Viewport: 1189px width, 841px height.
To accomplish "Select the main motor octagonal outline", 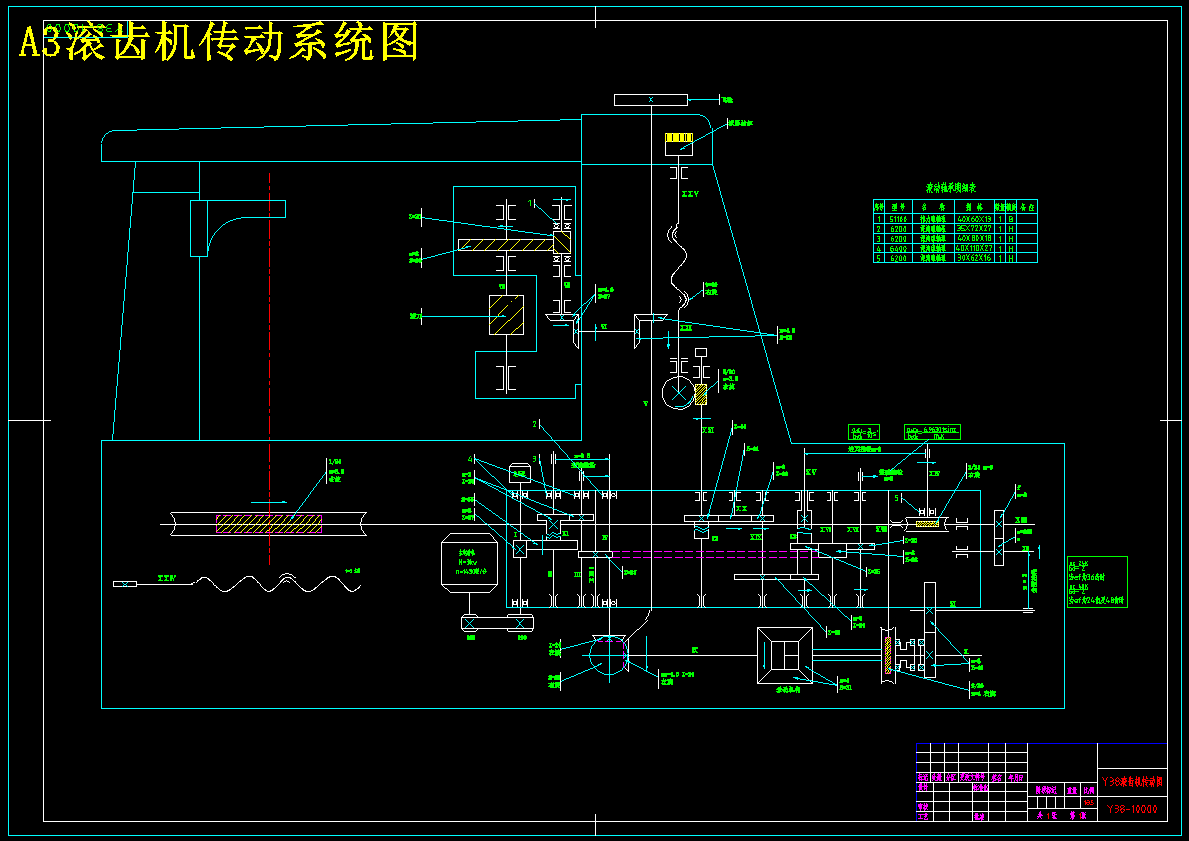I will pyautogui.click(x=469, y=563).
